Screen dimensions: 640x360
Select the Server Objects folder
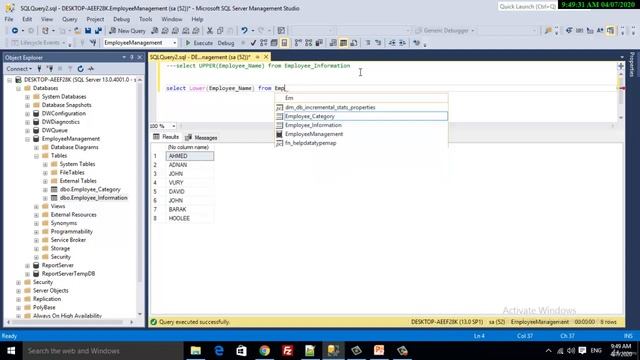coord(51,291)
